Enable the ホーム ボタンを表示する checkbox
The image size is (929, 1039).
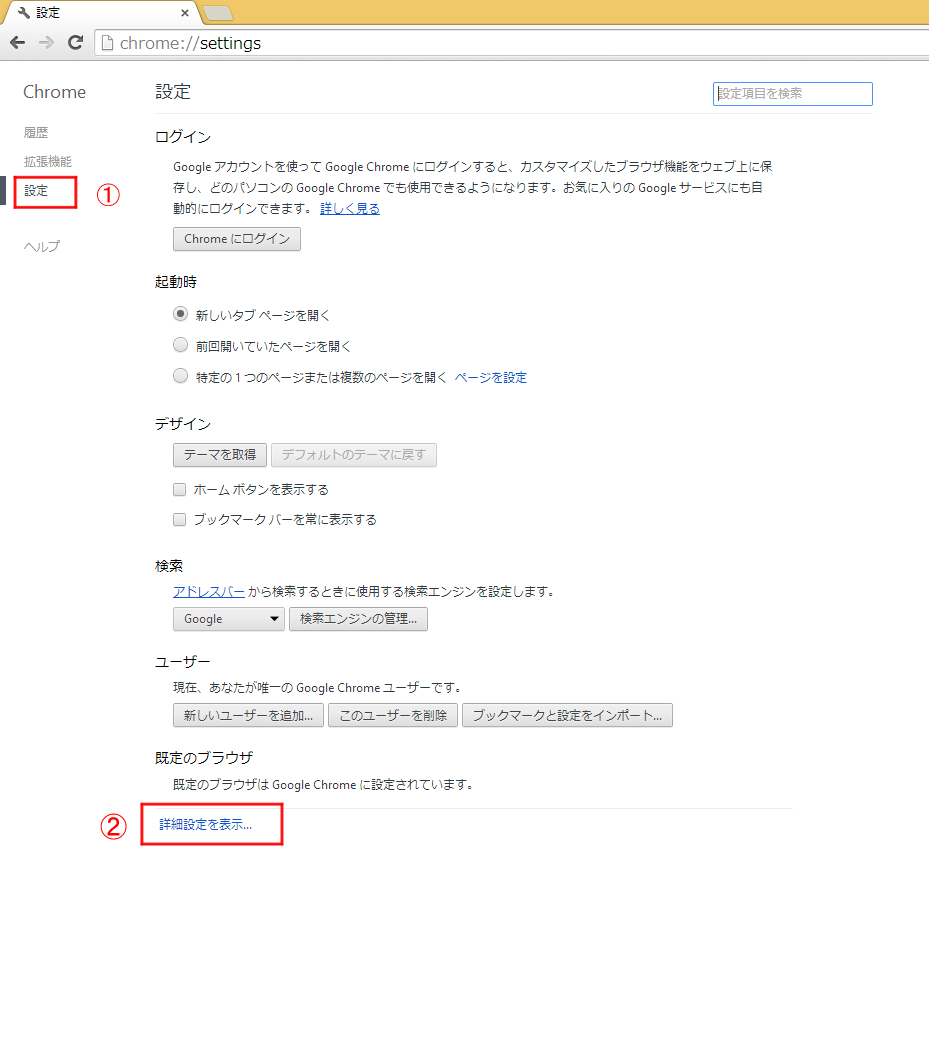[179, 490]
